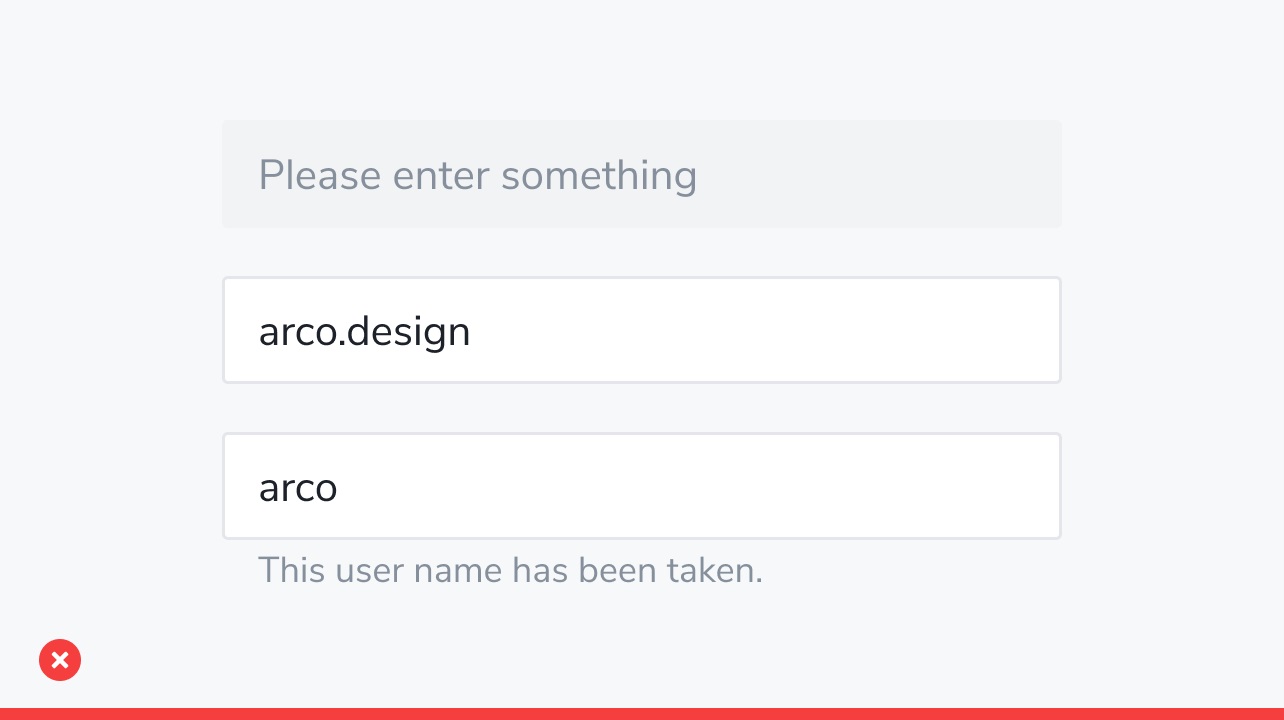Click the word 'enter' in the placeholder
This screenshot has width=1284, height=720.
click(441, 177)
